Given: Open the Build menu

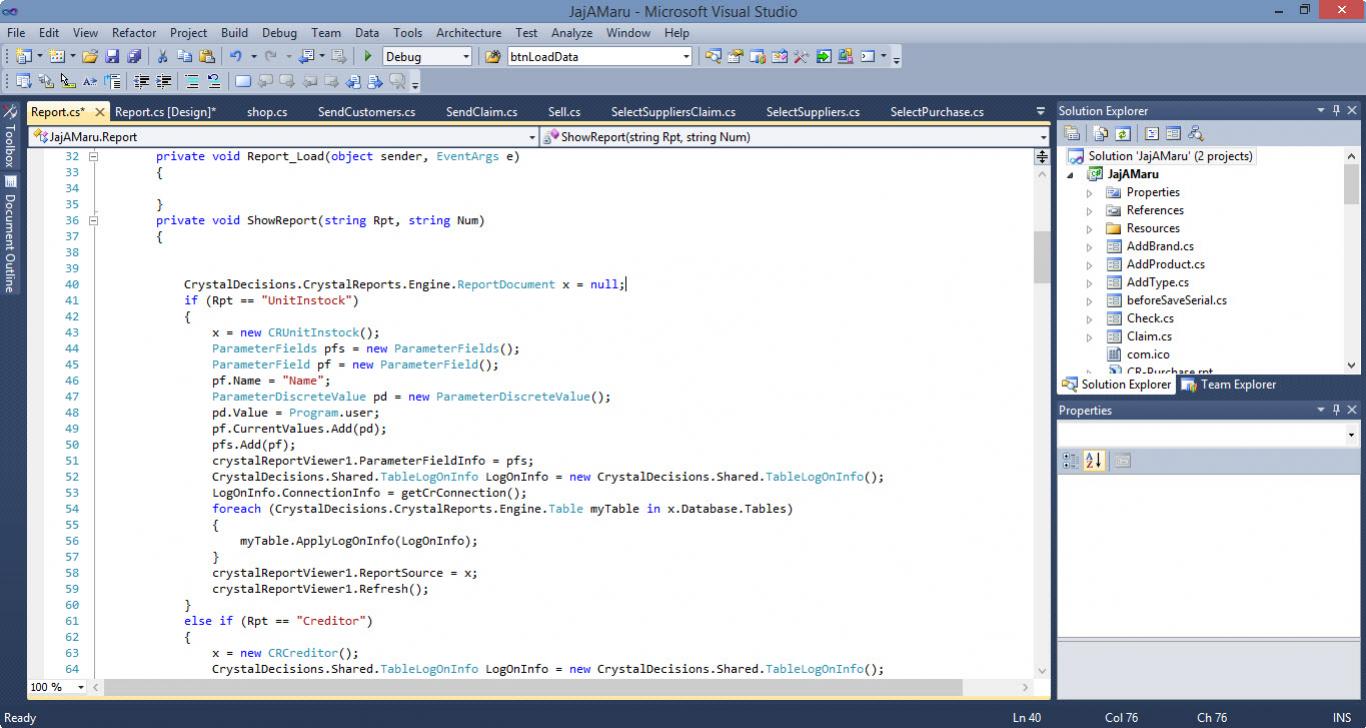Looking at the screenshot, I should click(x=234, y=33).
